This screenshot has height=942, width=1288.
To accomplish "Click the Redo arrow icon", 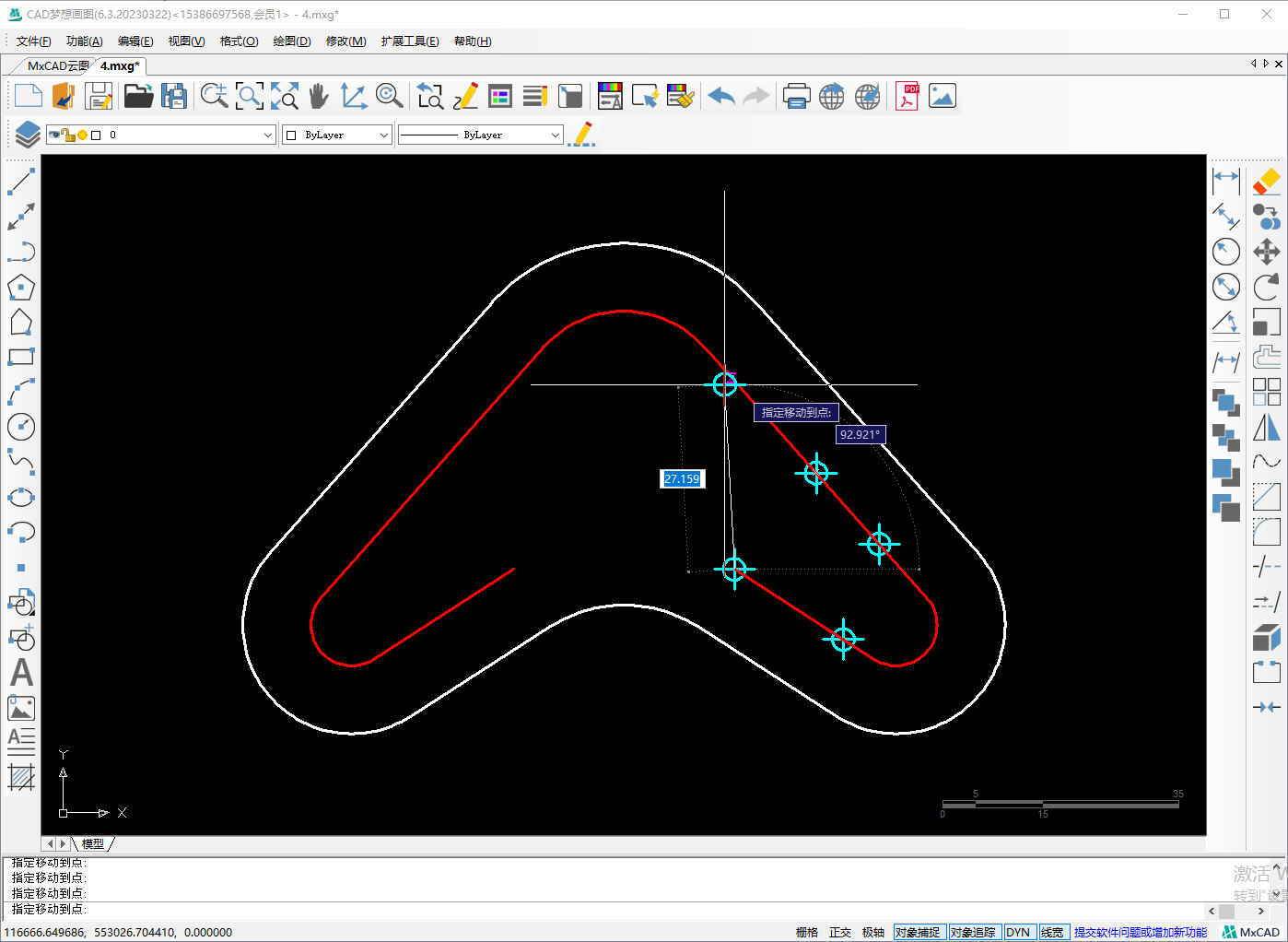I will click(x=756, y=96).
